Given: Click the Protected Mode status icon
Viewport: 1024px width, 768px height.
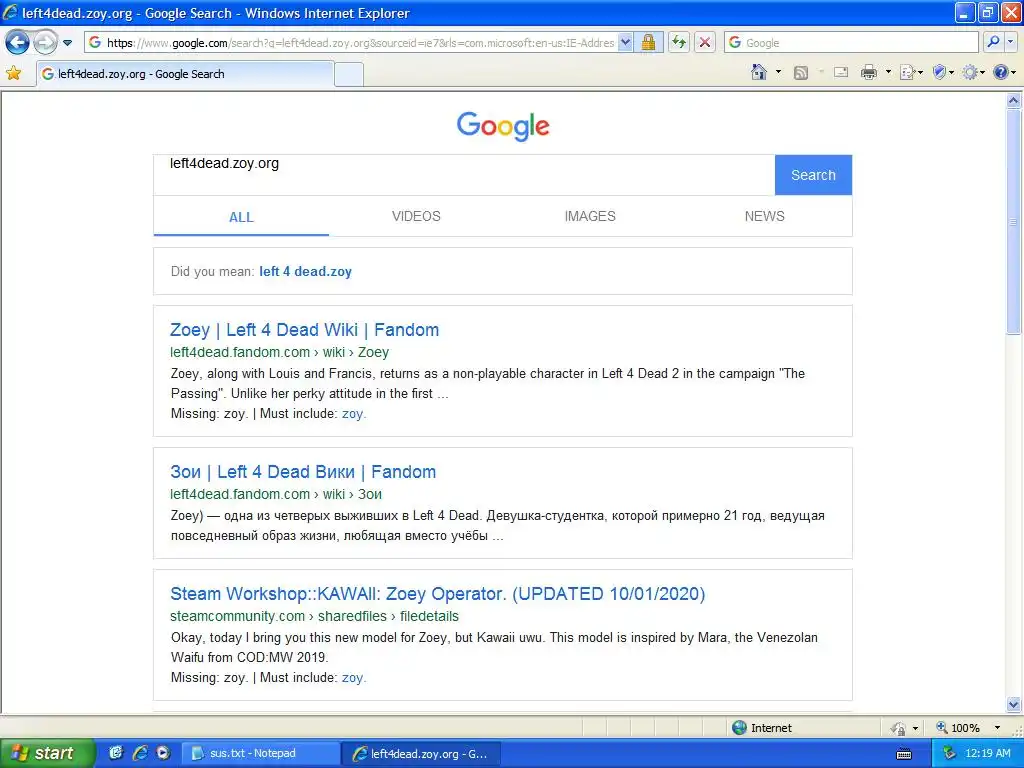Looking at the screenshot, I should (x=899, y=728).
